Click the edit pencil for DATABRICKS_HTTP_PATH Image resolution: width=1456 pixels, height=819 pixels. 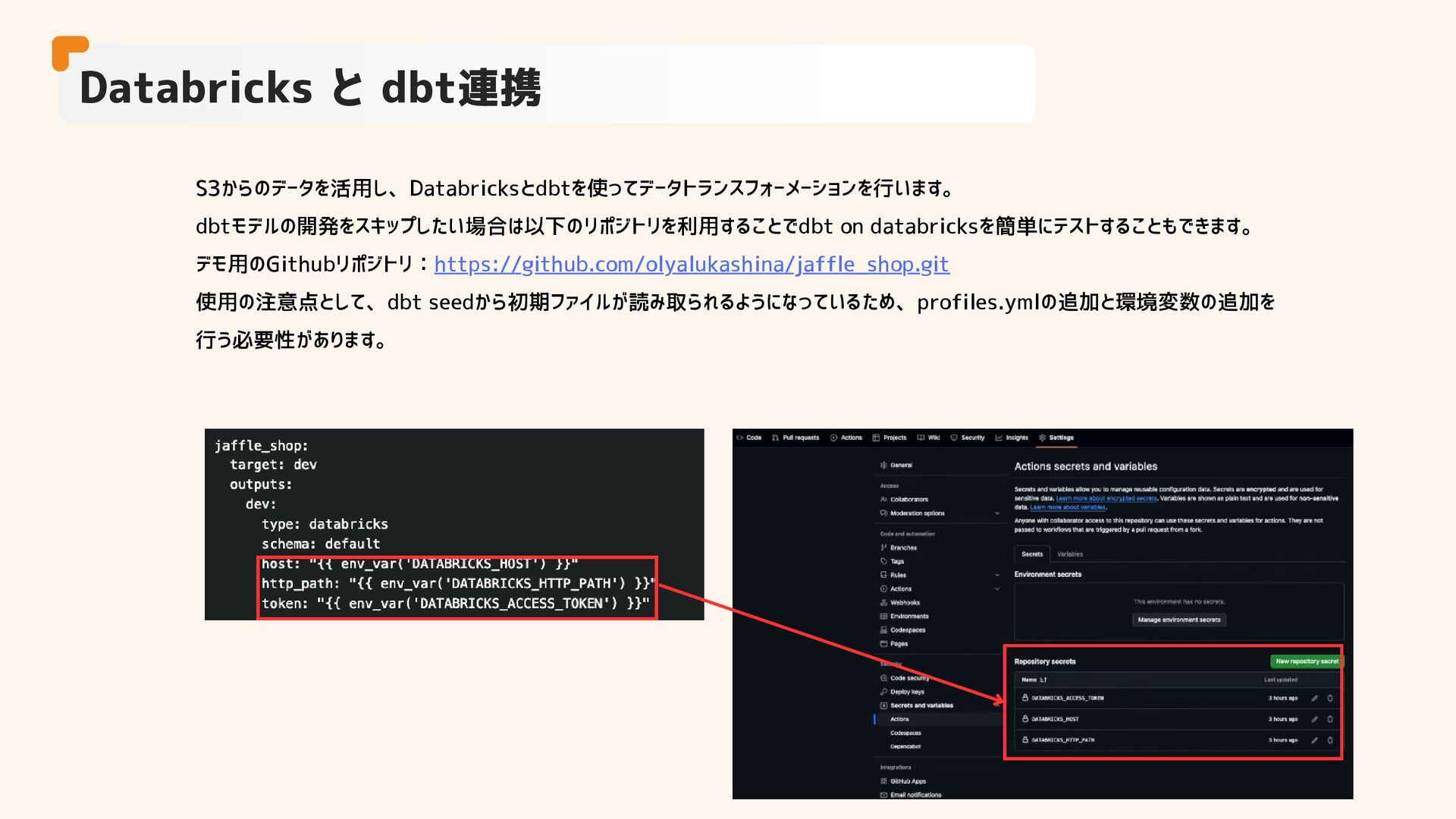pos(1314,740)
